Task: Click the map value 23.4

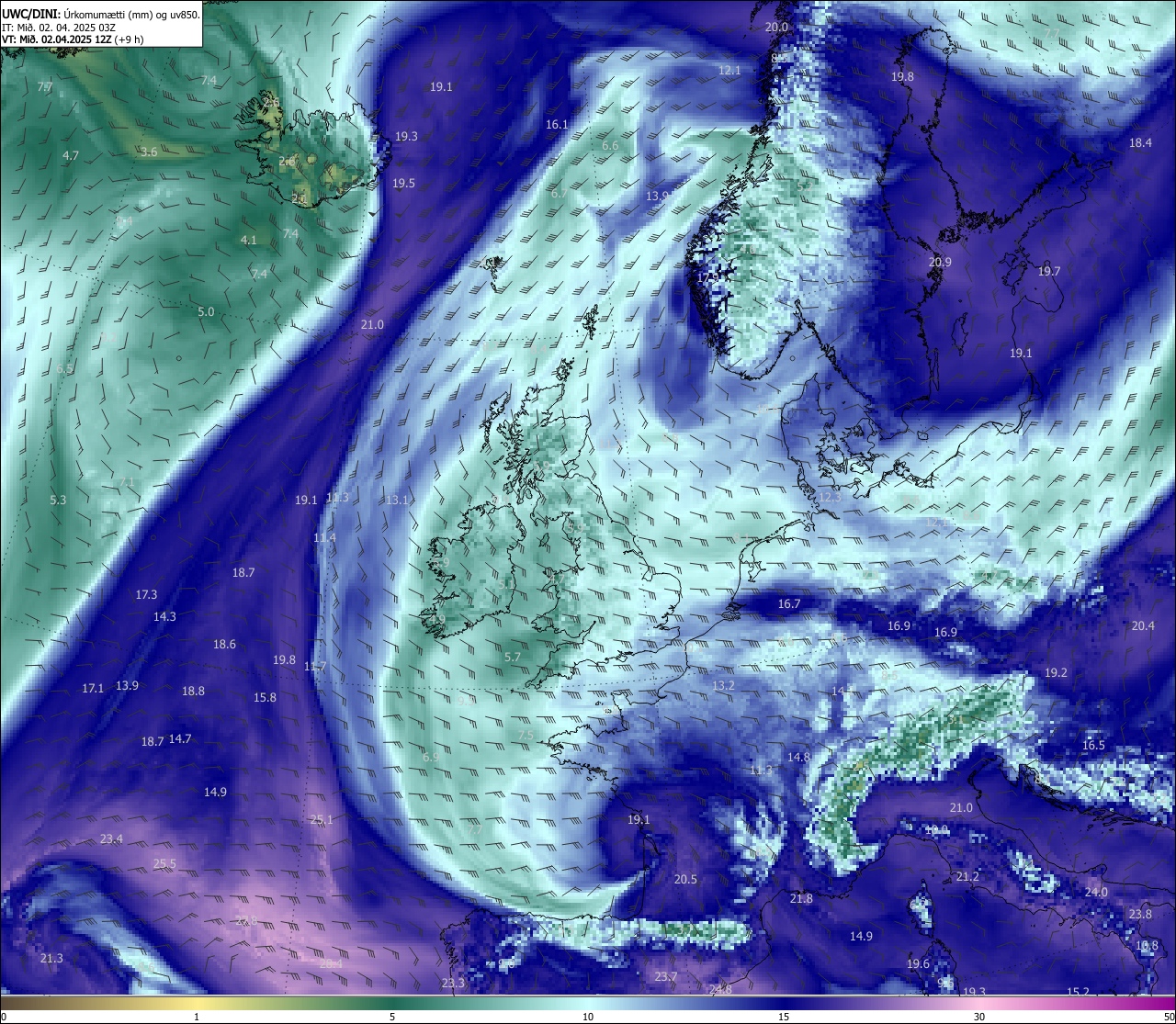Action: pyautogui.click(x=111, y=839)
